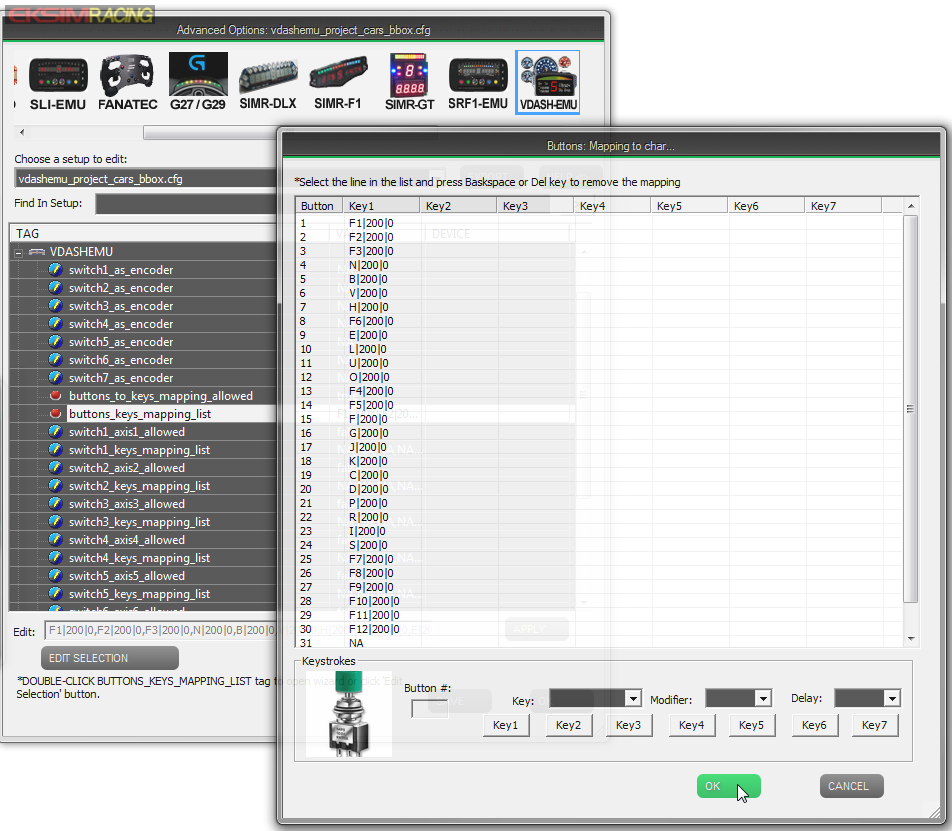Click the switch3_as_encoder tag icon
This screenshot has width=952, height=831.
[x=55, y=306]
